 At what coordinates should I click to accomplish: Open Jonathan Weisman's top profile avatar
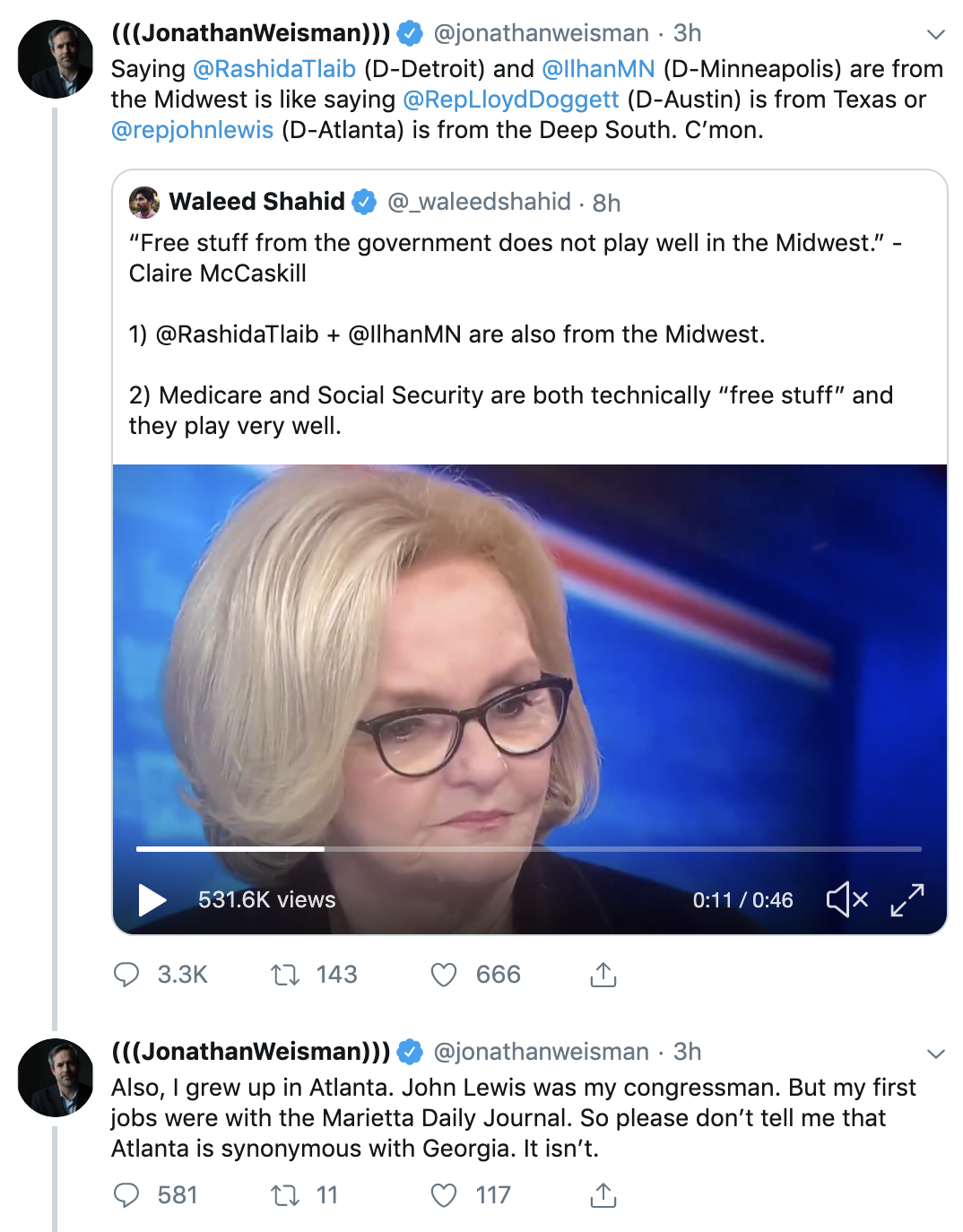pos(56,59)
